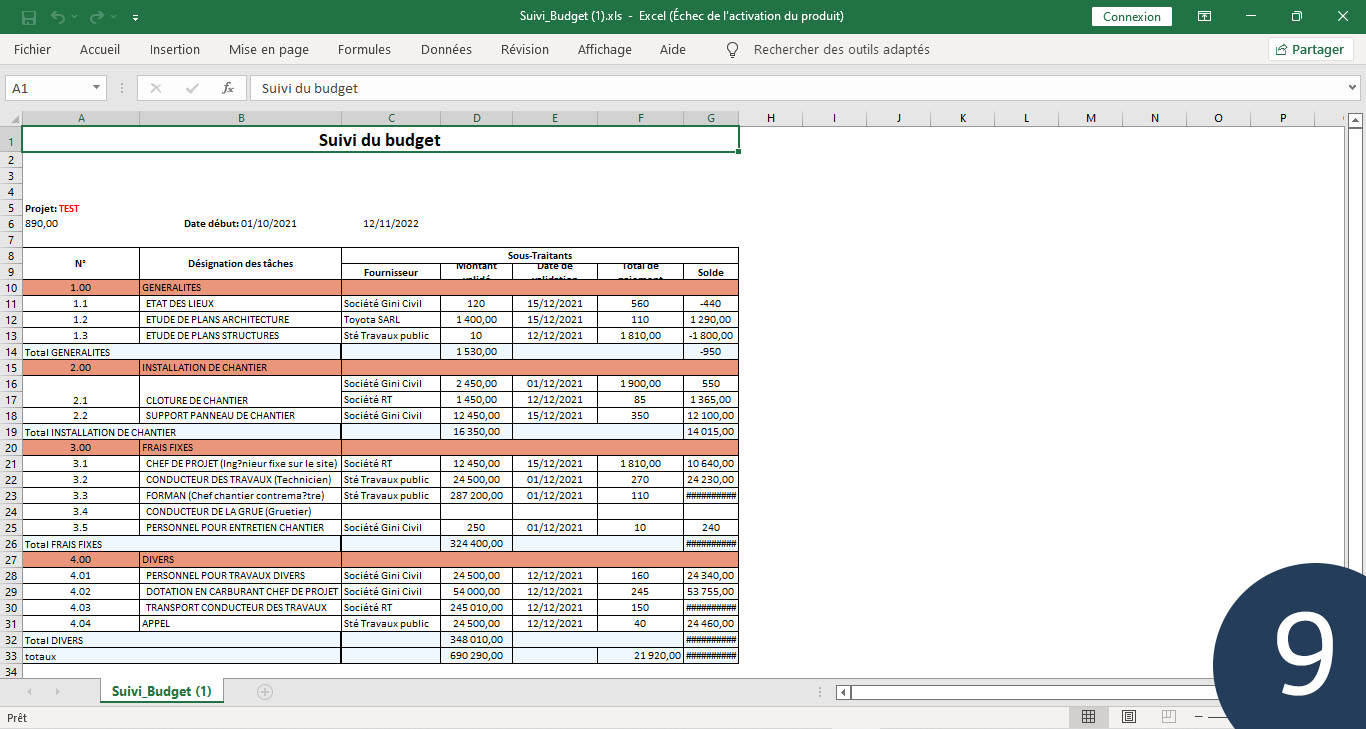Click the Connexion button
1366x729 pixels.
tap(1132, 17)
